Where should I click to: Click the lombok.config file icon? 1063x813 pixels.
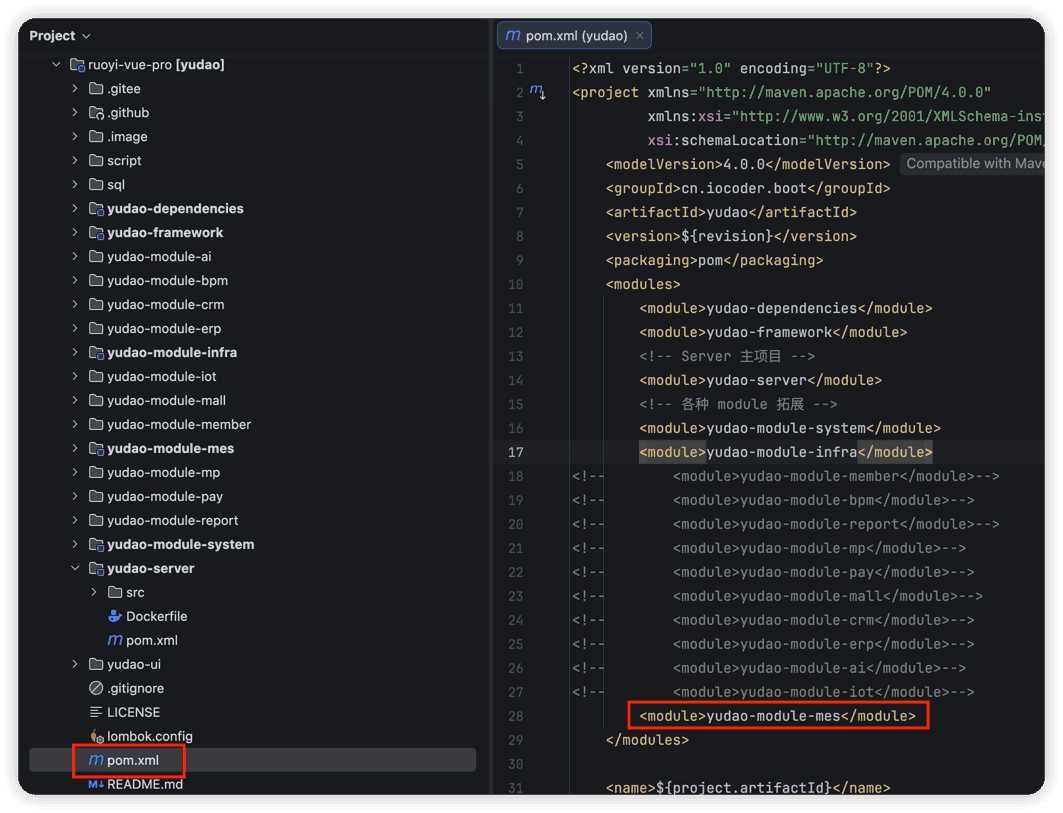coord(96,736)
